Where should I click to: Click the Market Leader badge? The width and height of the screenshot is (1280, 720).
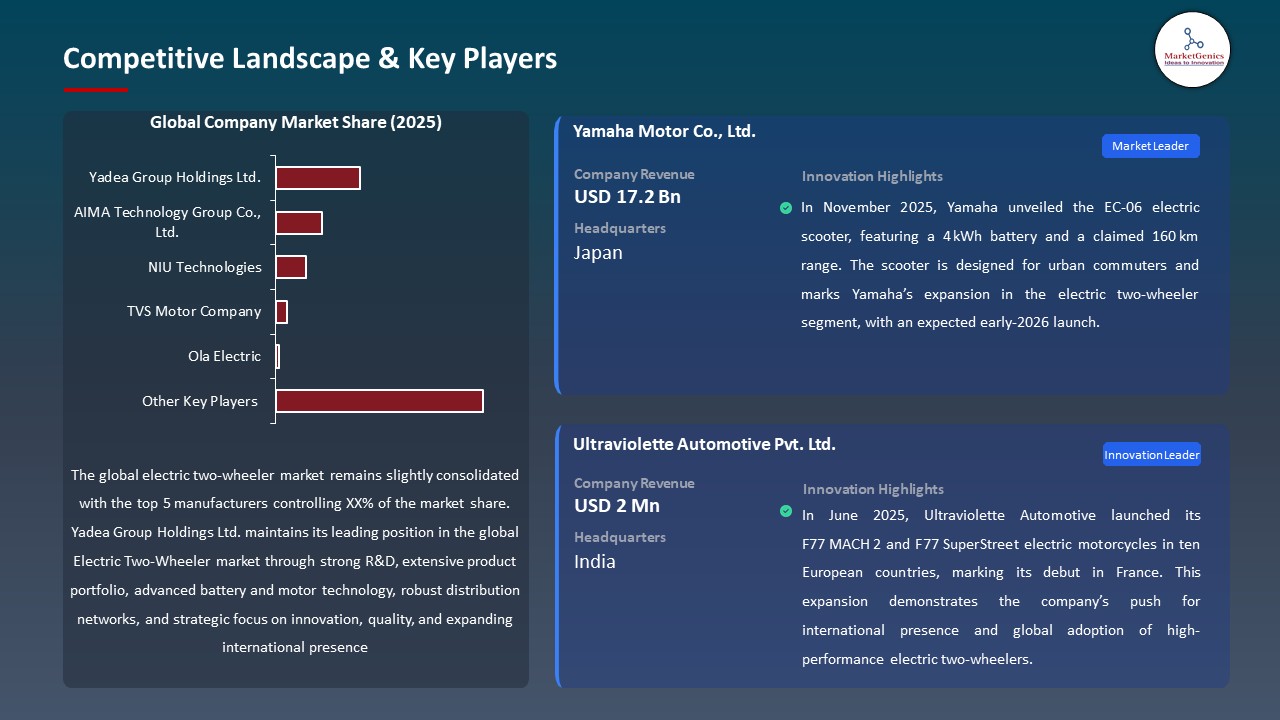click(1150, 146)
